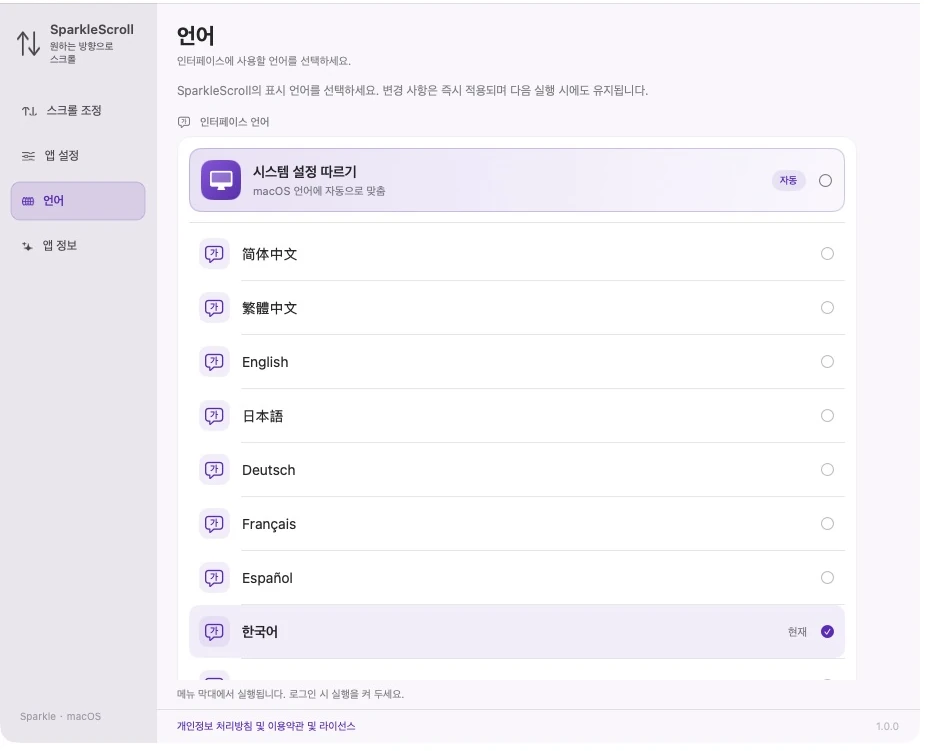
Task: Click the Sparkle · macOS footer text
Action: click(60, 717)
